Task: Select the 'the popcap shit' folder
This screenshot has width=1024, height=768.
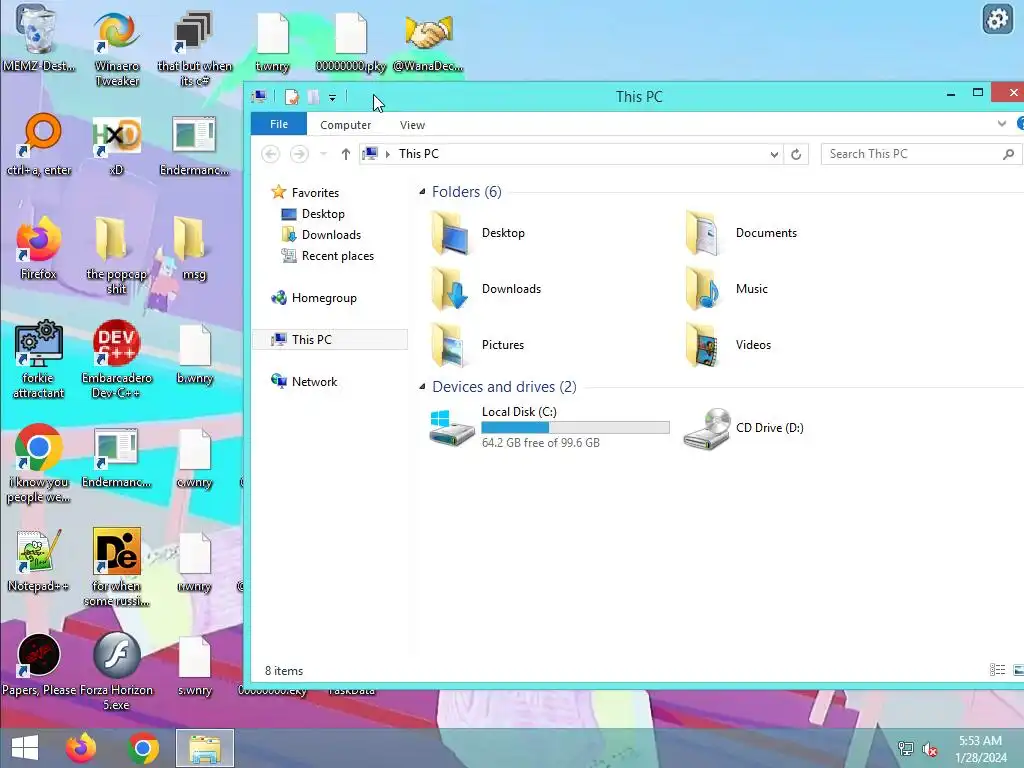Action: pos(116,255)
